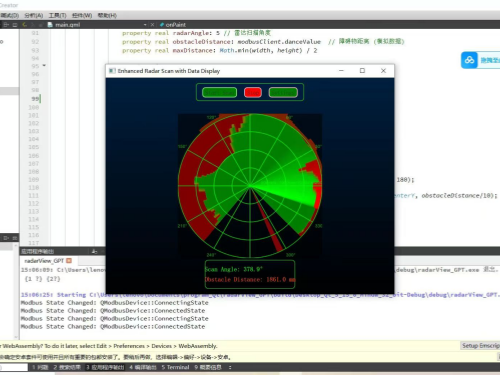Image resolution: width=500 pixels, height=375 pixels.
Task: Click the first ConnectingState log line
Action: click(x=115, y=303)
